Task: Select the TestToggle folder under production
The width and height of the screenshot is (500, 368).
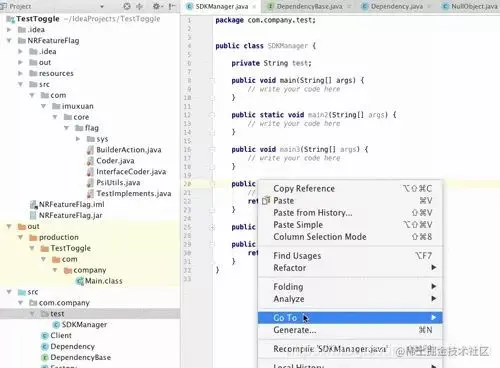Action: 66,248
